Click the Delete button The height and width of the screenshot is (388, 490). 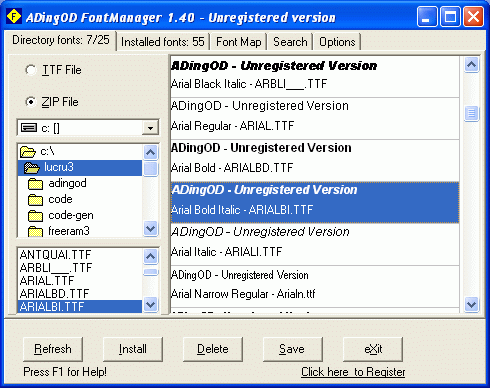pyautogui.click(x=213, y=349)
